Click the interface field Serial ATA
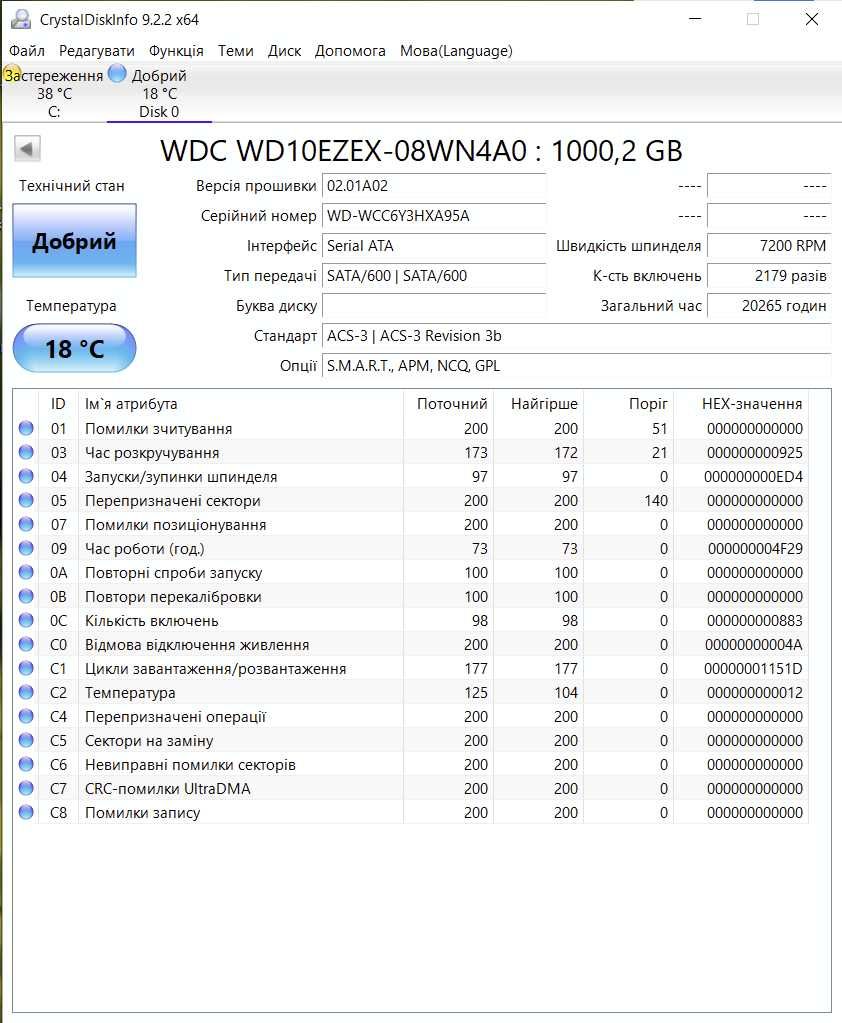 434,246
